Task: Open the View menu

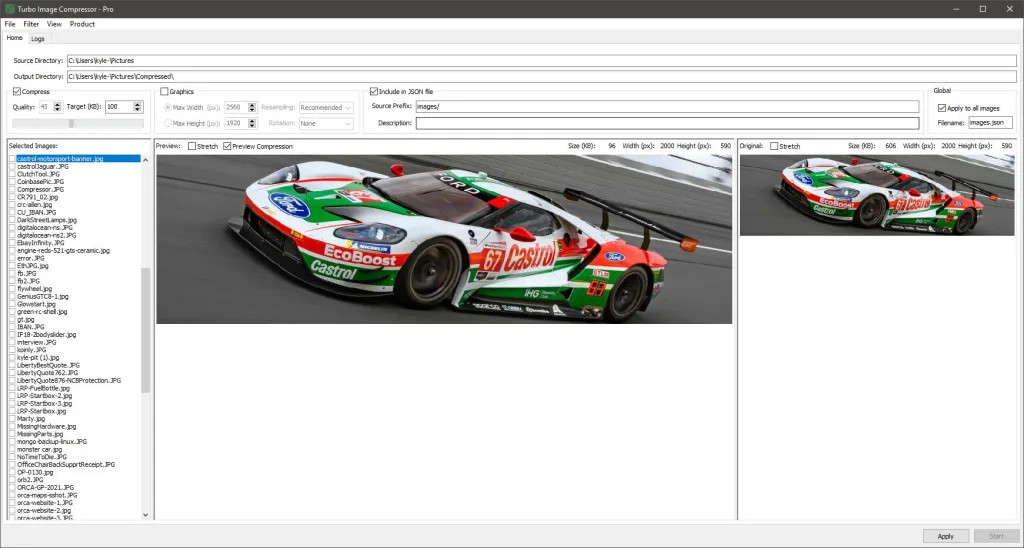Action: coord(54,24)
